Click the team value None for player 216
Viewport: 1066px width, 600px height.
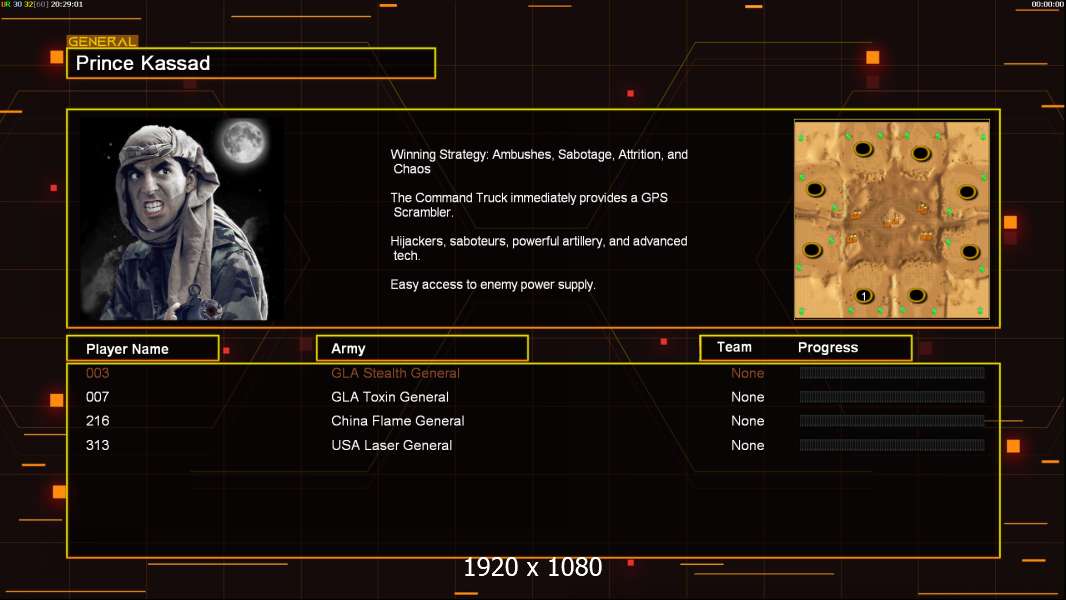(747, 421)
